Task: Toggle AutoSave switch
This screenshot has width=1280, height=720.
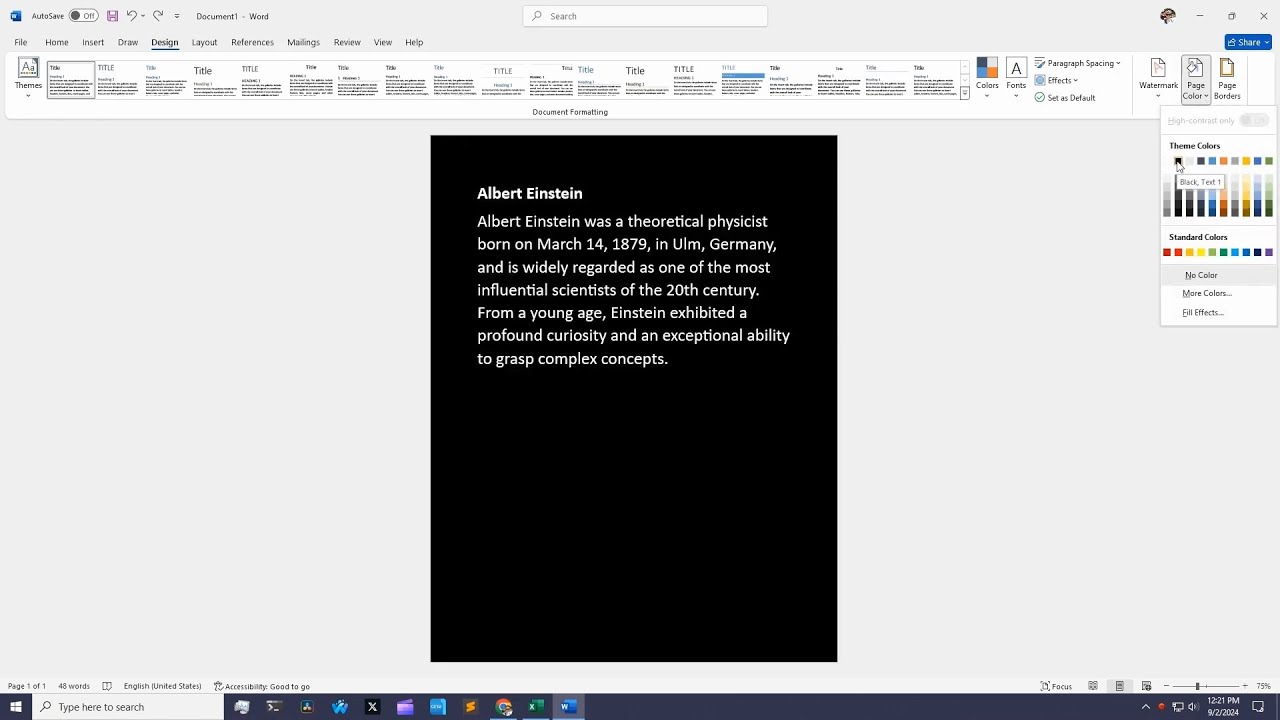Action: pos(83,16)
